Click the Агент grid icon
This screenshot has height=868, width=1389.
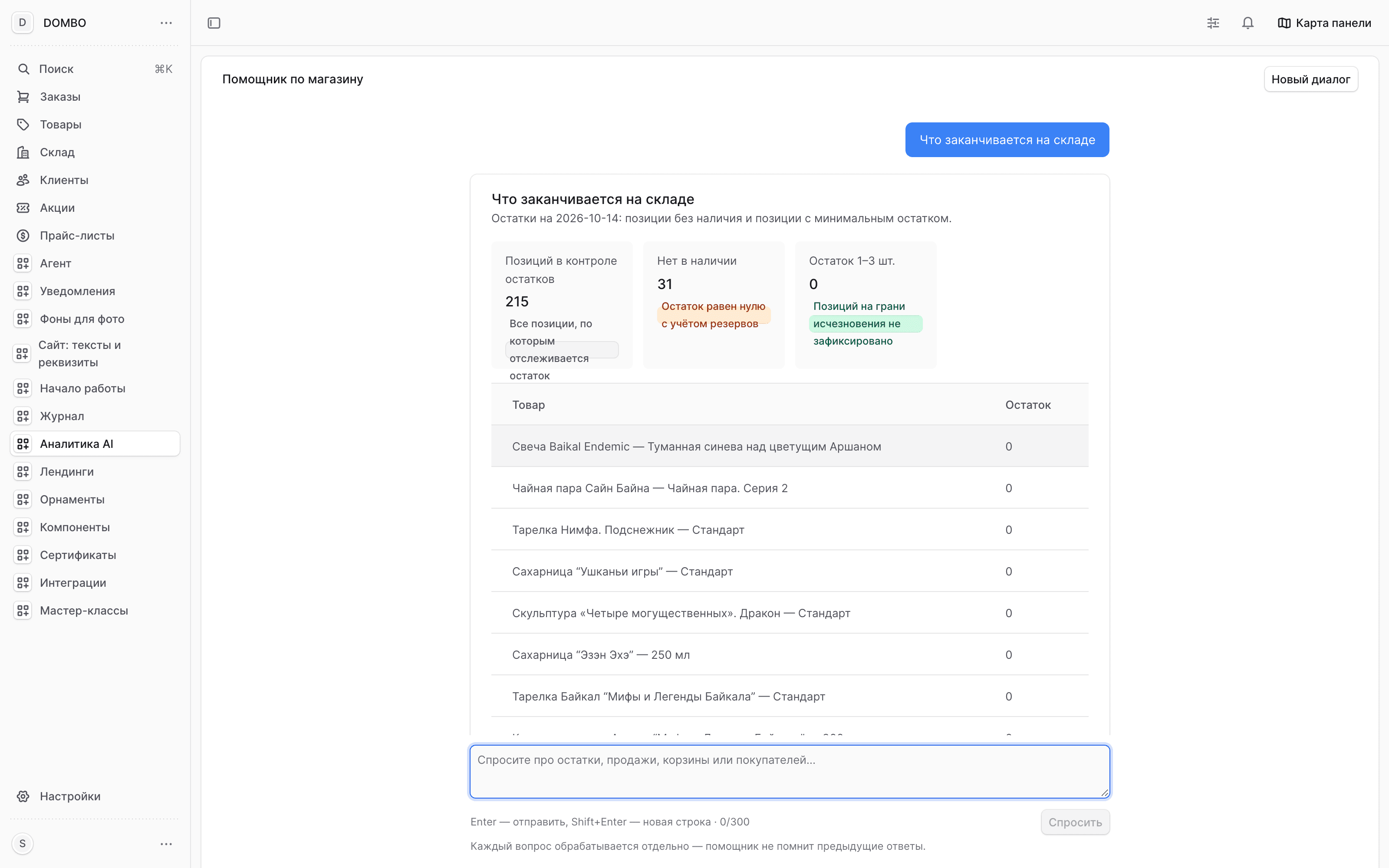23,263
